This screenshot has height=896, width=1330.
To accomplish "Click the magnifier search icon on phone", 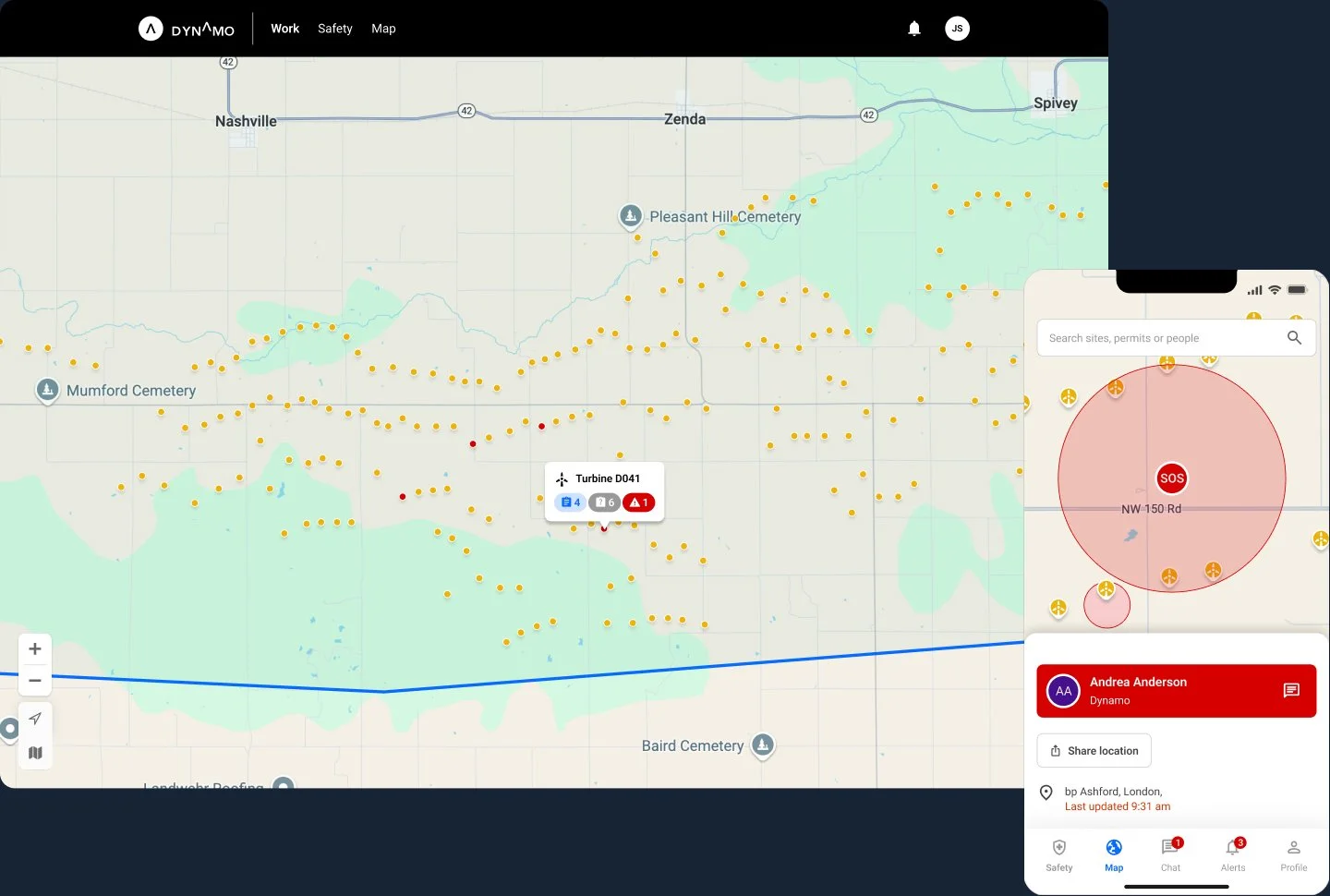I will (x=1295, y=338).
